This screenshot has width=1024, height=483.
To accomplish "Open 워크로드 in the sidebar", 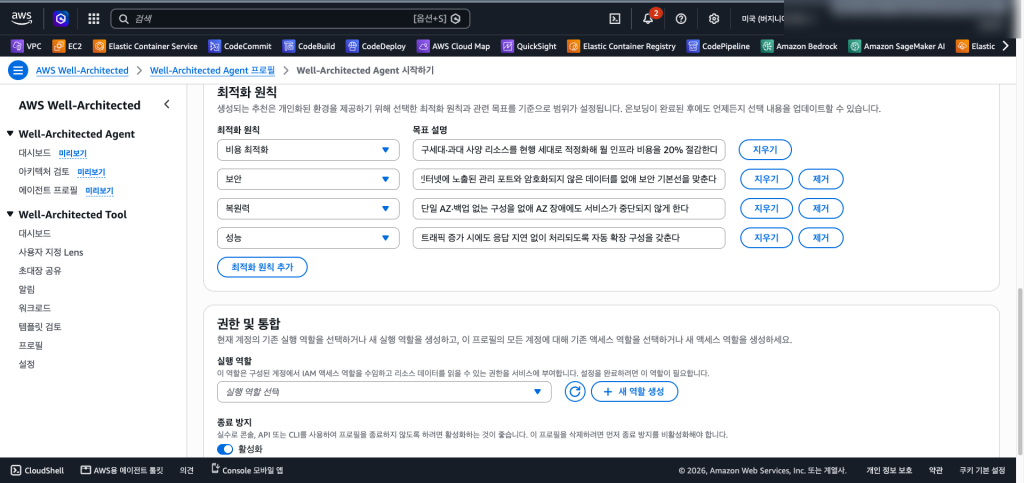I will [x=35, y=307].
